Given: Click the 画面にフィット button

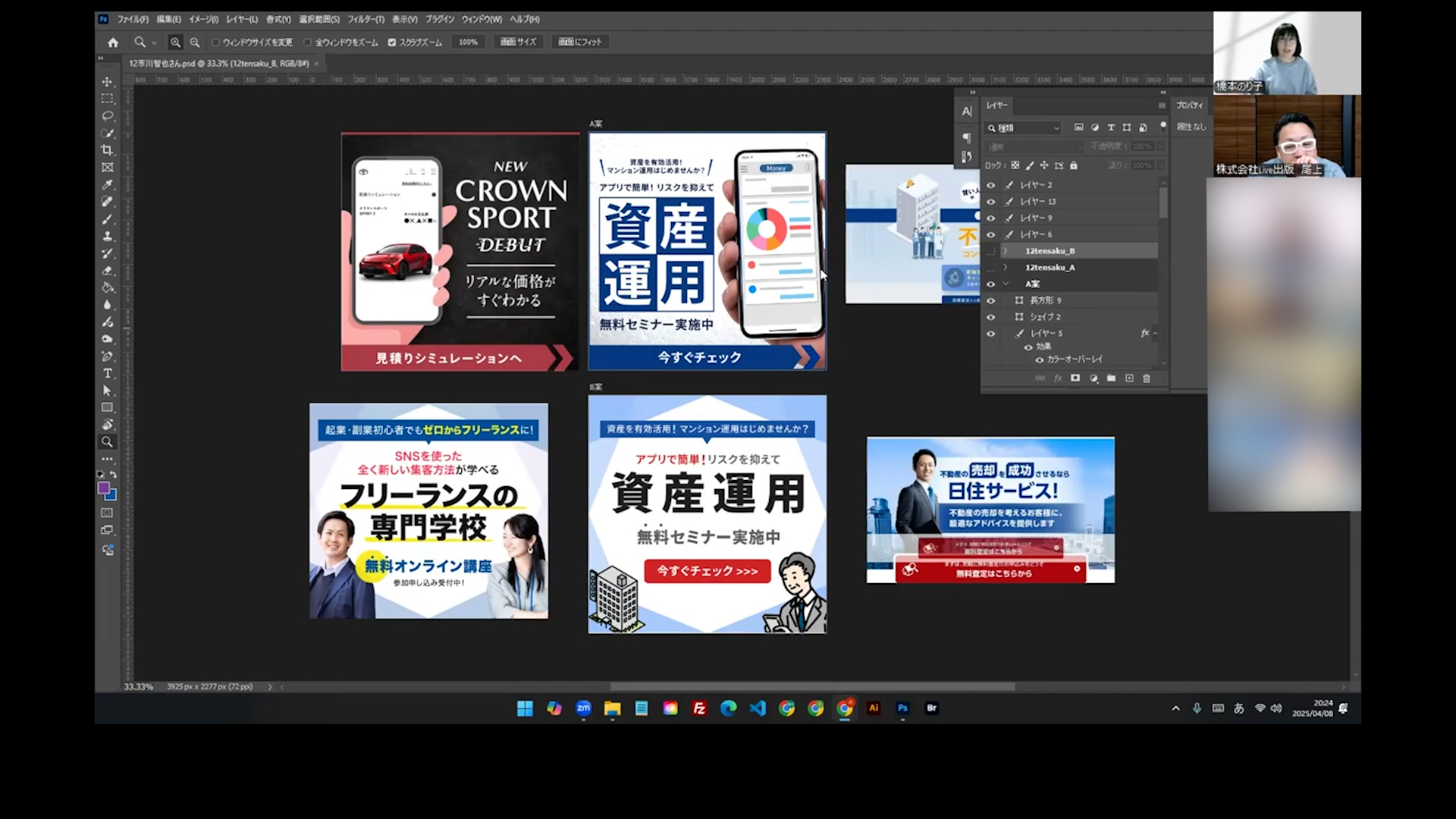Looking at the screenshot, I should (x=580, y=42).
